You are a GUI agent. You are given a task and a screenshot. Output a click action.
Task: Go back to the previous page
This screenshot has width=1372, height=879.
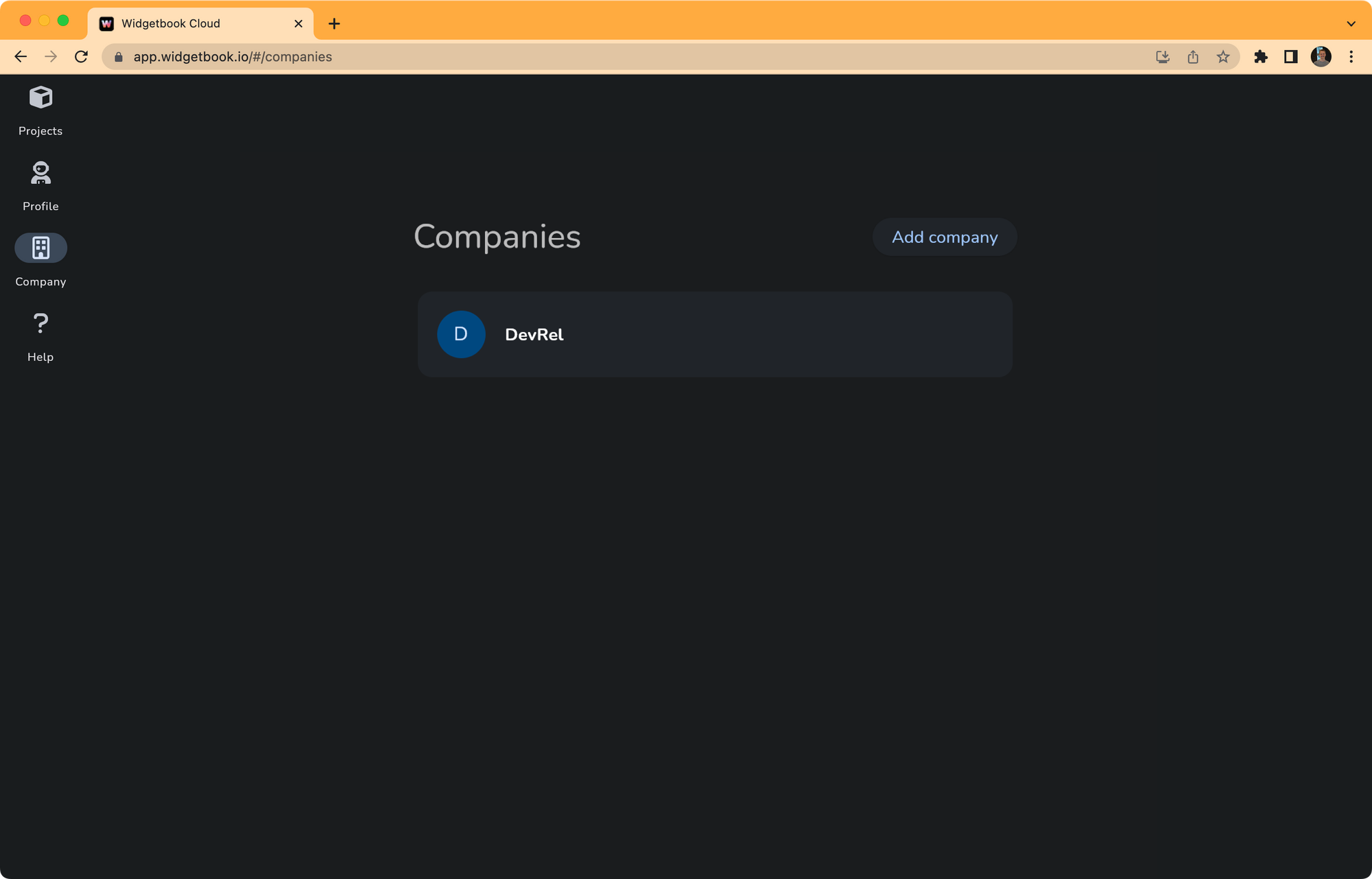point(21,57)
